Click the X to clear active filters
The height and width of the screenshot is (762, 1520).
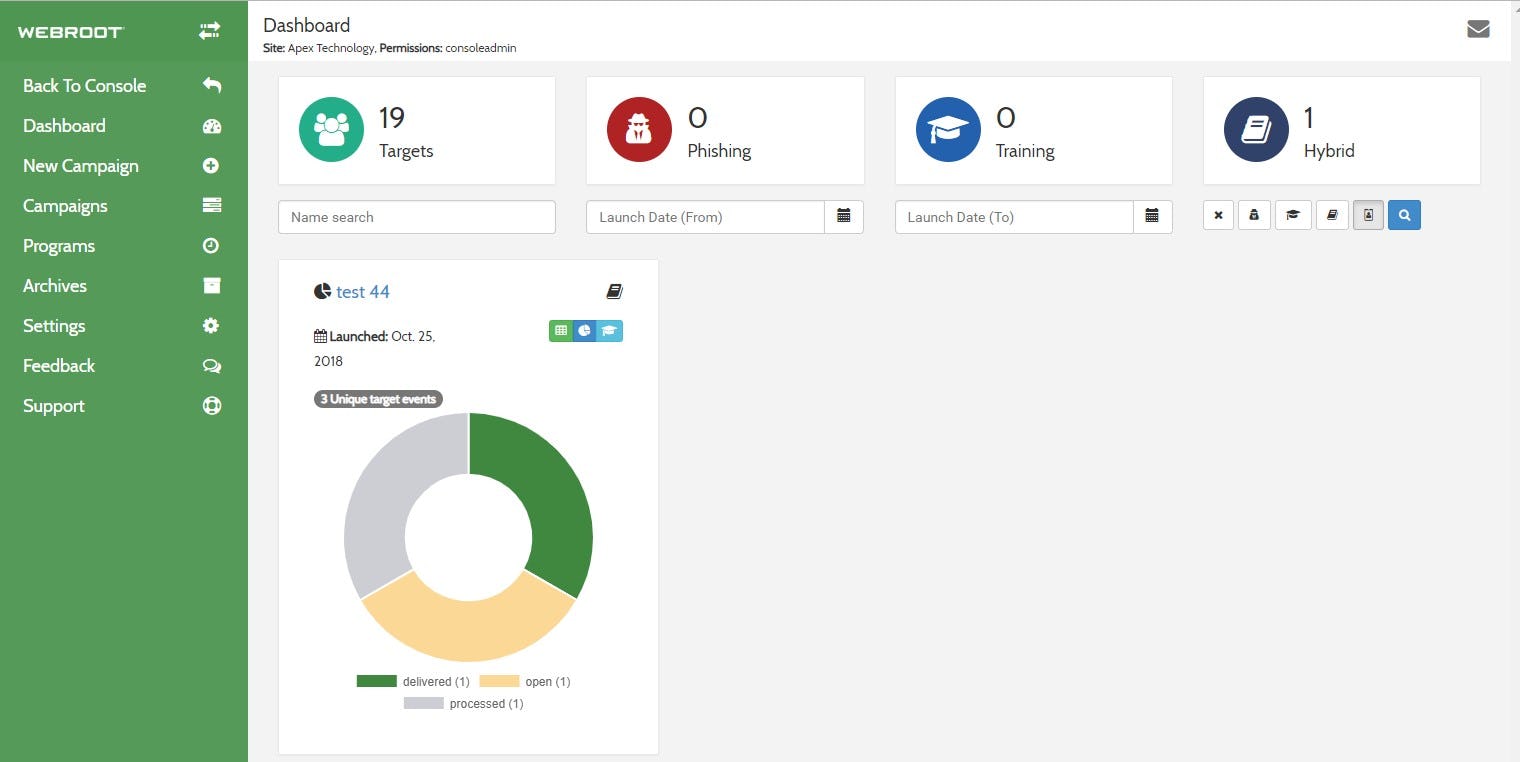pyautogui.click(x=1218, y=215)
